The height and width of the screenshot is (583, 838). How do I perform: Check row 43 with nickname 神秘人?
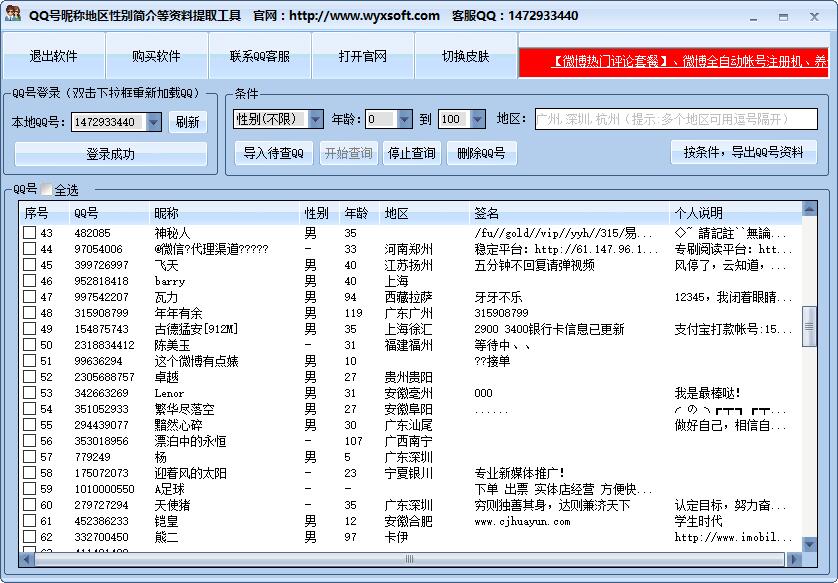(x=30, y=232)
